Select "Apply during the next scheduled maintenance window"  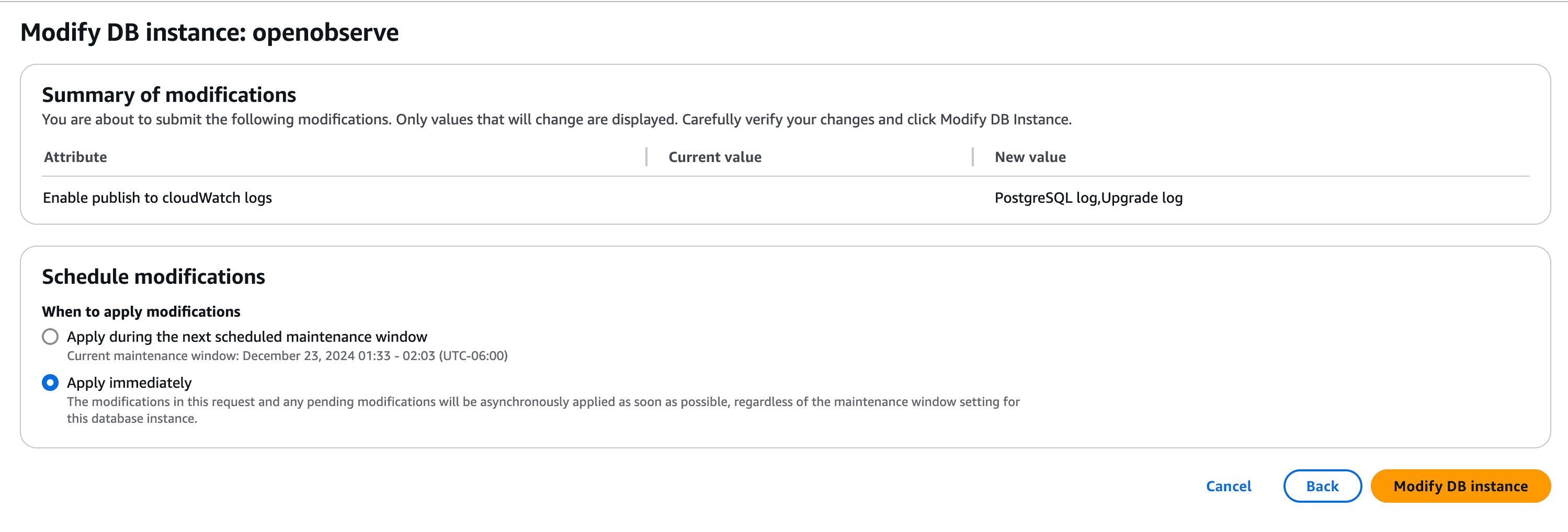[50, 336]
